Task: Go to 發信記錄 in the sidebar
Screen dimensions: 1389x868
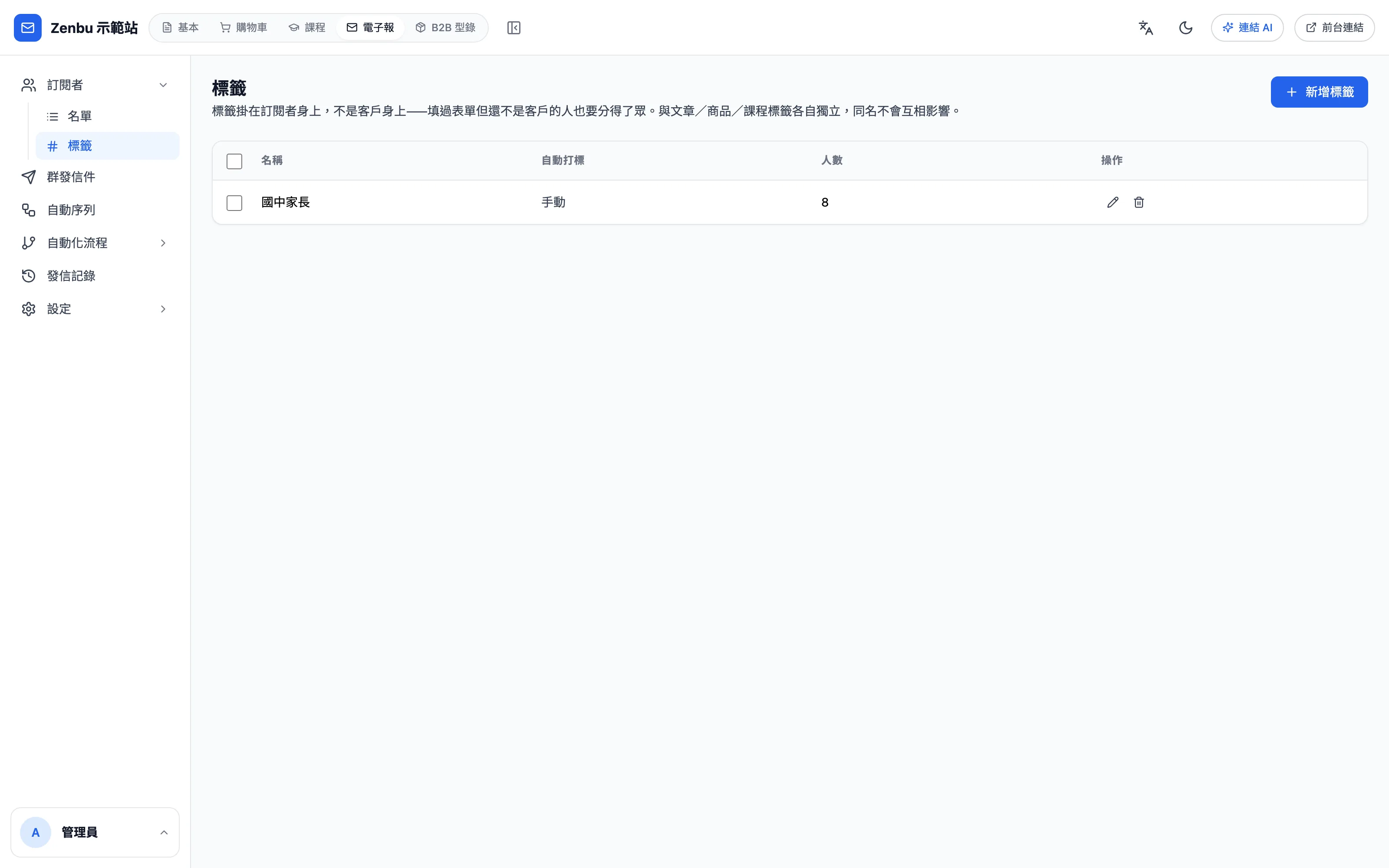Action: coord(95,276)
